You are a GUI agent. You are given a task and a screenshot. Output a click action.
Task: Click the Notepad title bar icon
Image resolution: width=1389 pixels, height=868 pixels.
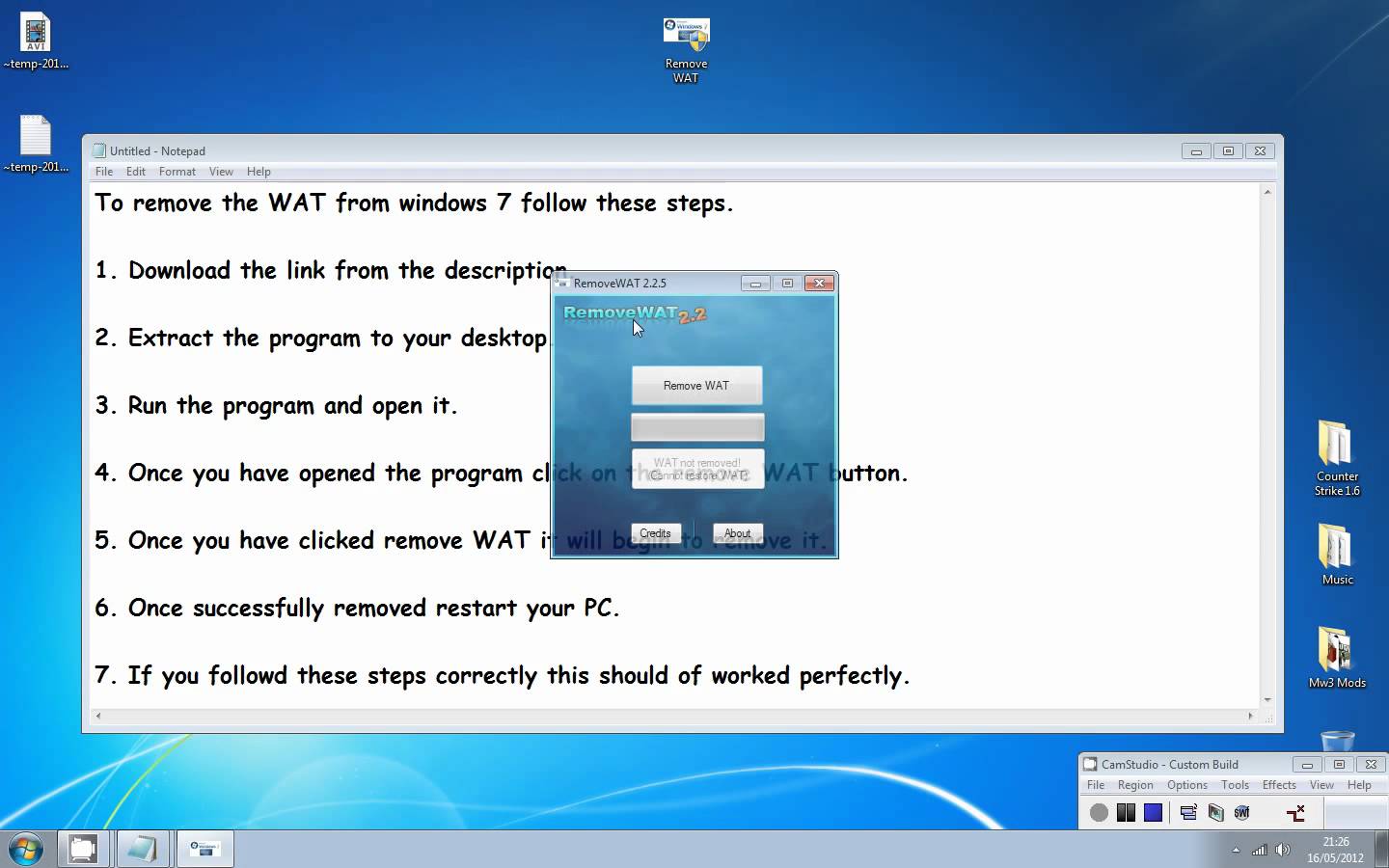click(x=98, y=150)
